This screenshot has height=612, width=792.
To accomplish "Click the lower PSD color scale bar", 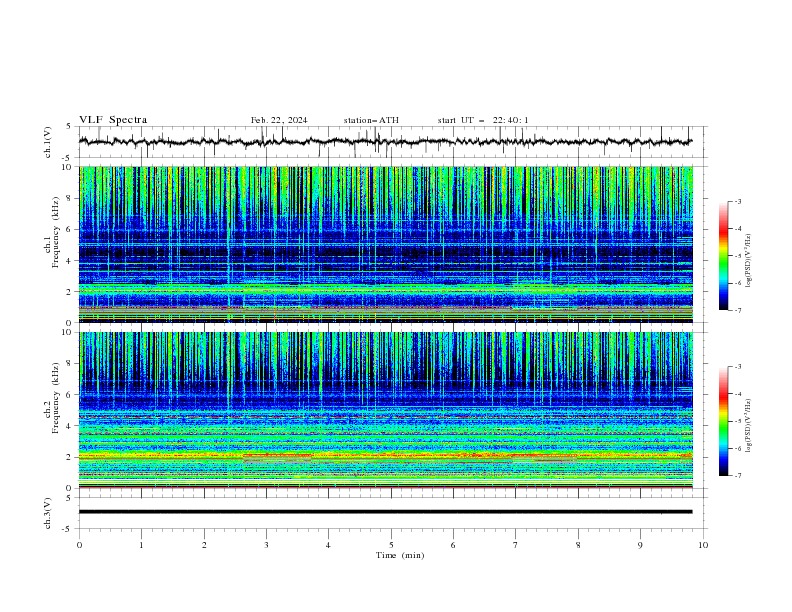I will click(724, 421).
